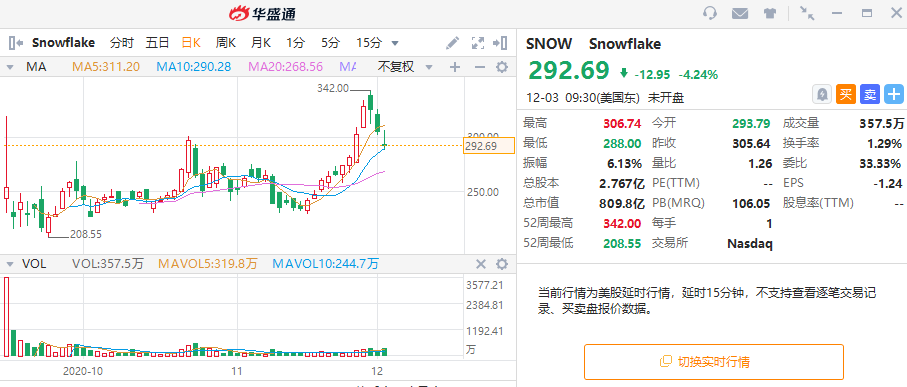Viewport: 907px width, 387px height.
Task: Click the Nasdaq exchange value
Action: pyautogui.click(x=749, y=244)
